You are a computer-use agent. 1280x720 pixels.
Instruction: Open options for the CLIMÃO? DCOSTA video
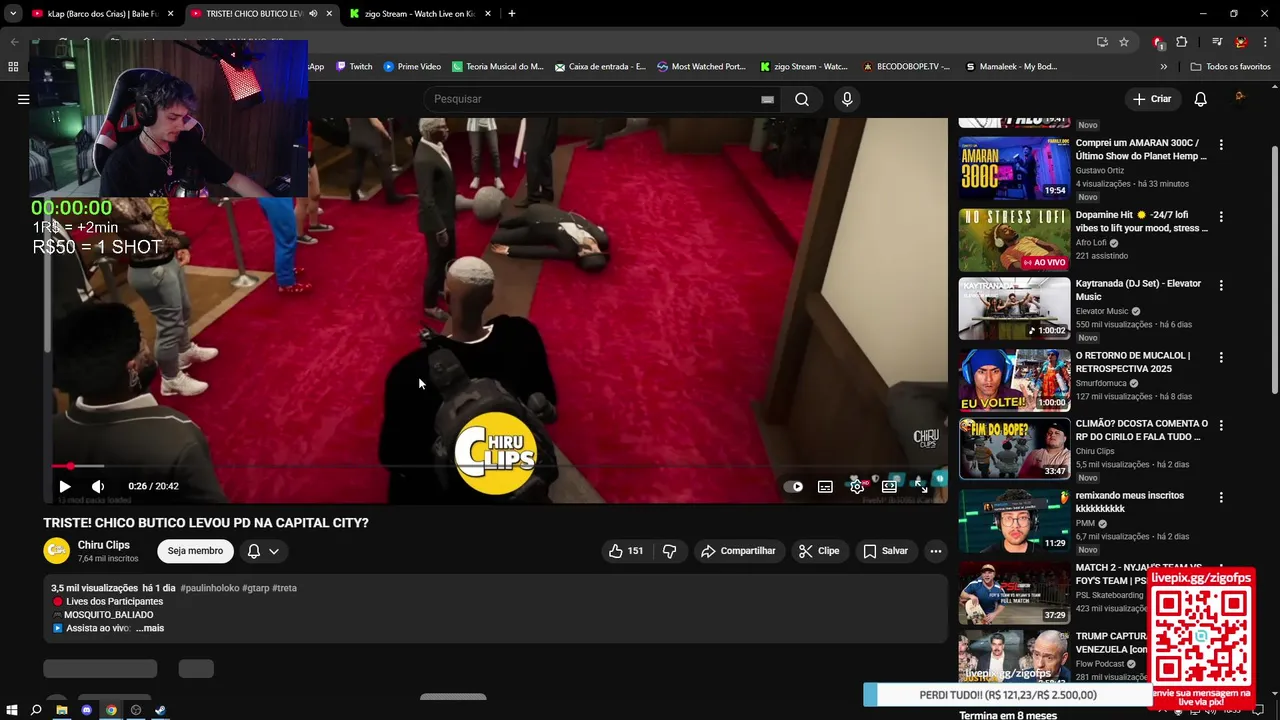pos(1221,425)
